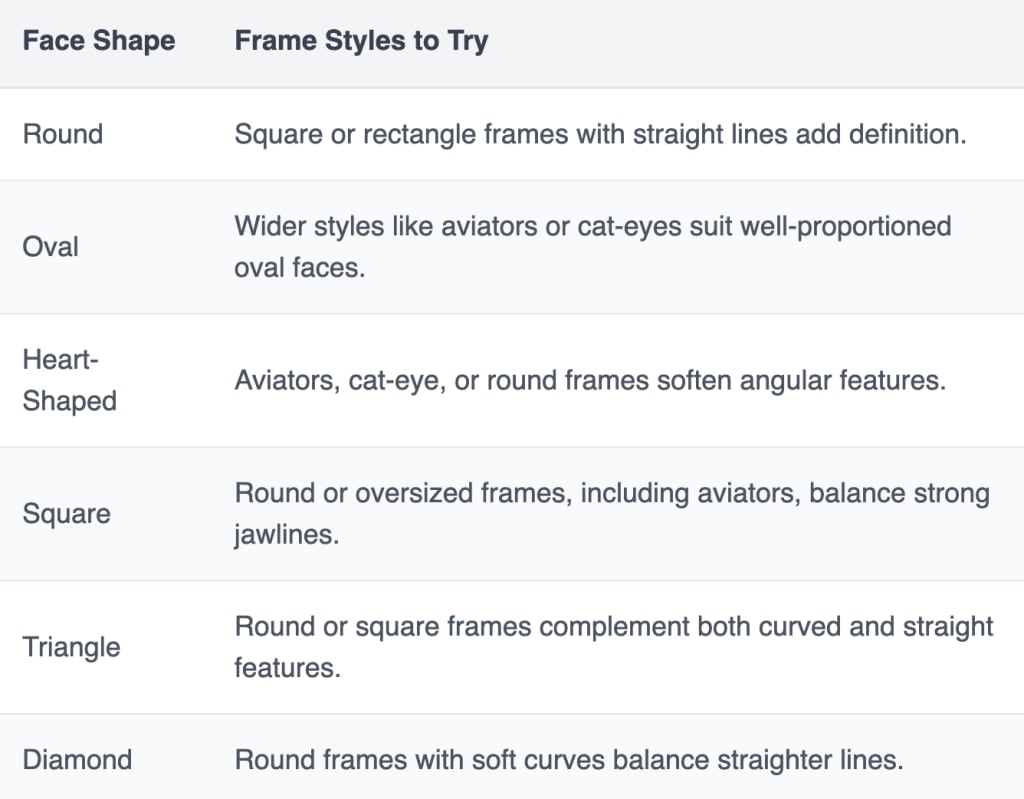Select the Square face shape cell
Screen dimensions: 1024x799
(x=66, y=514)
